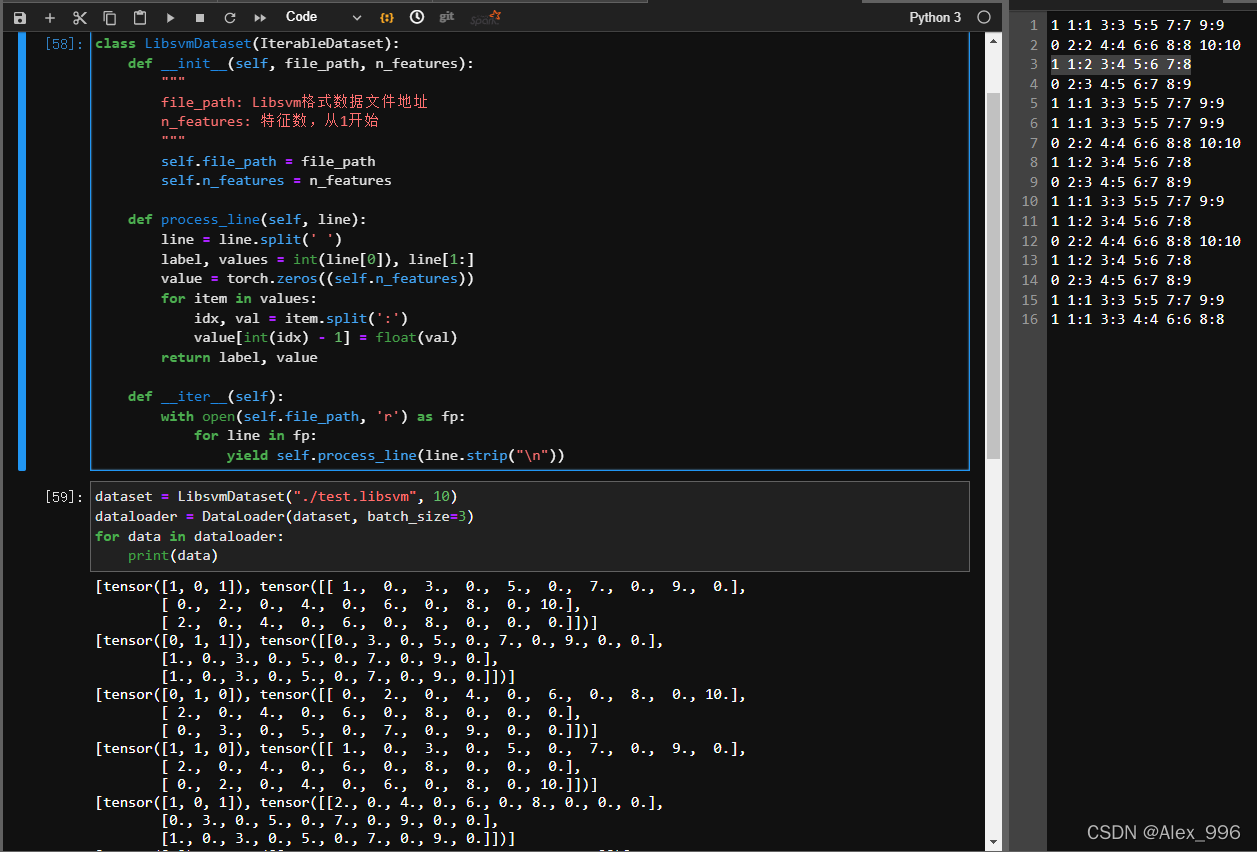1257x852 pixels.
Task: Click the clock icon in the toolbar
Action: point(417,17)
